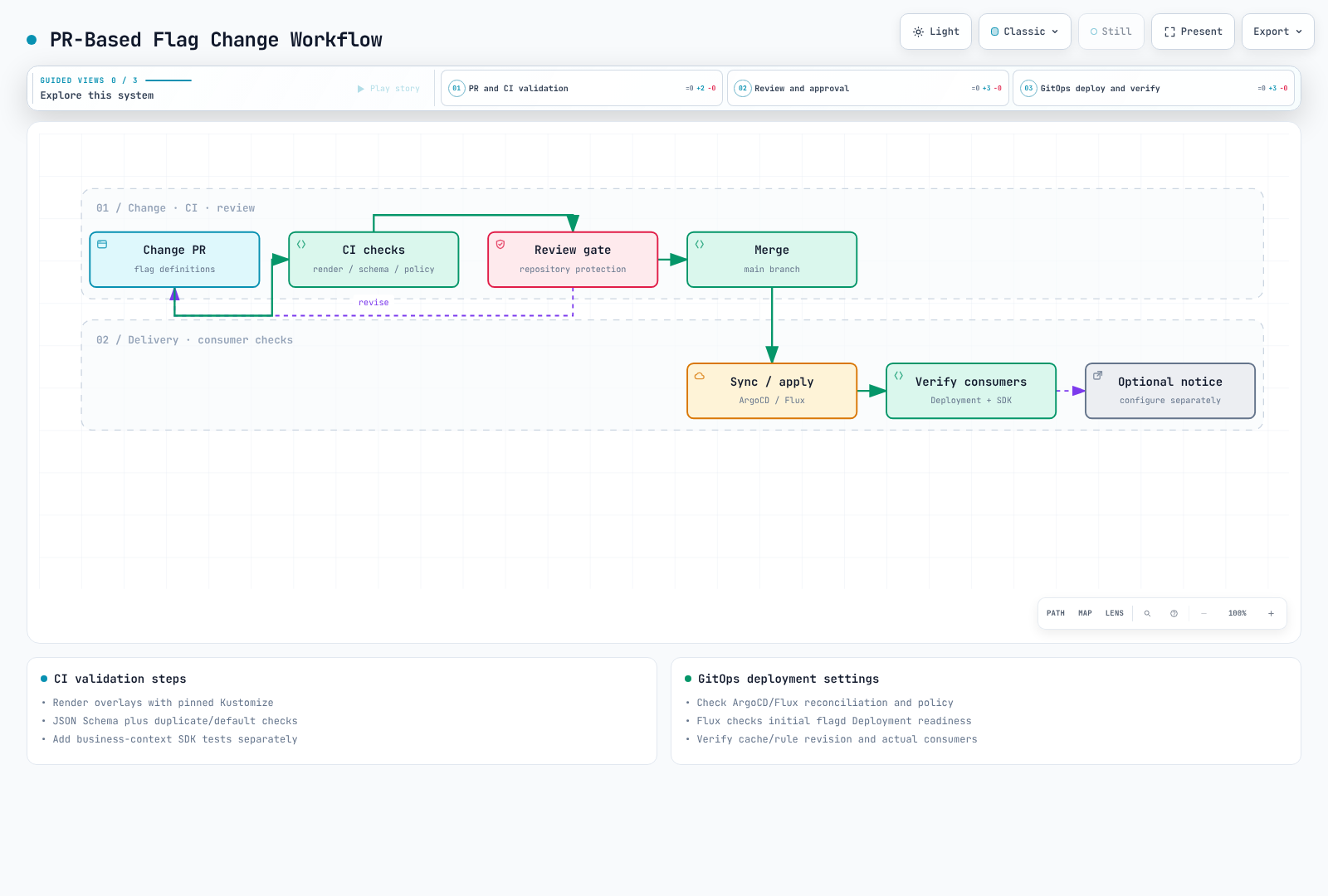
Task: Click 'JSON Schema plus duplicate/default checks'
Action: 175,721
